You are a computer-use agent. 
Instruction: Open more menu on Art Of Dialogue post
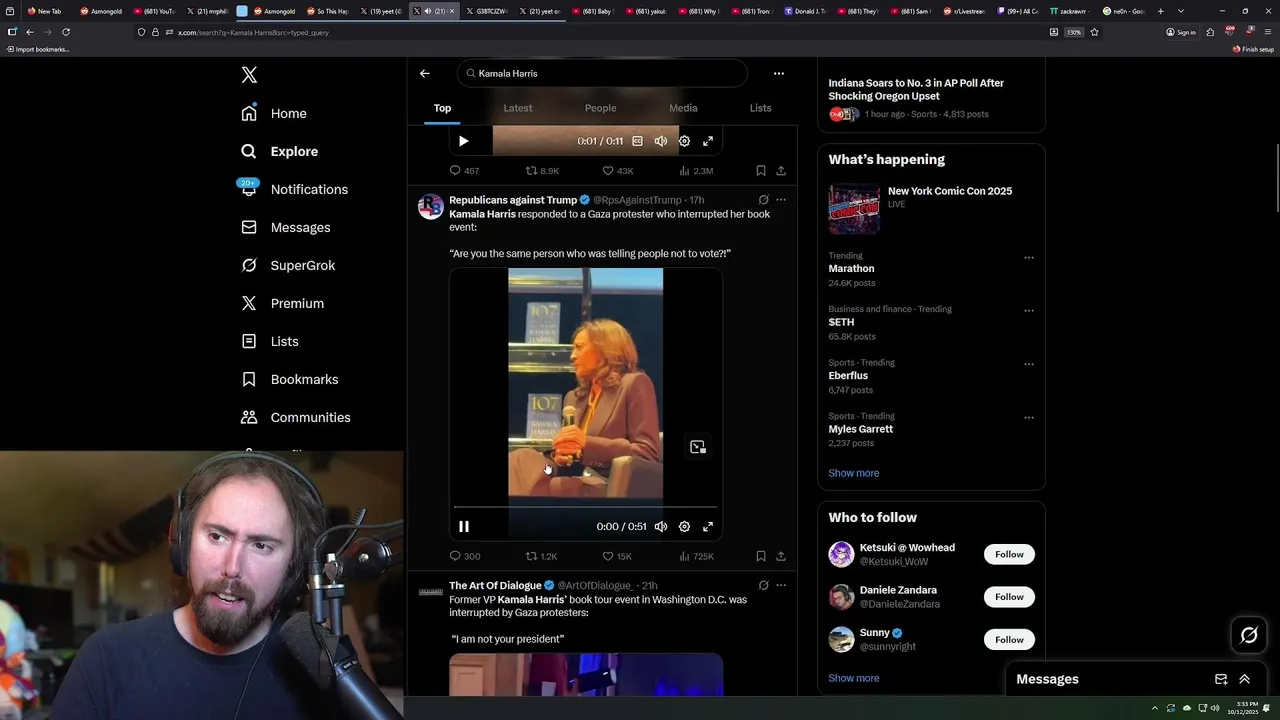pyautogui.click(x=781, y=585)
